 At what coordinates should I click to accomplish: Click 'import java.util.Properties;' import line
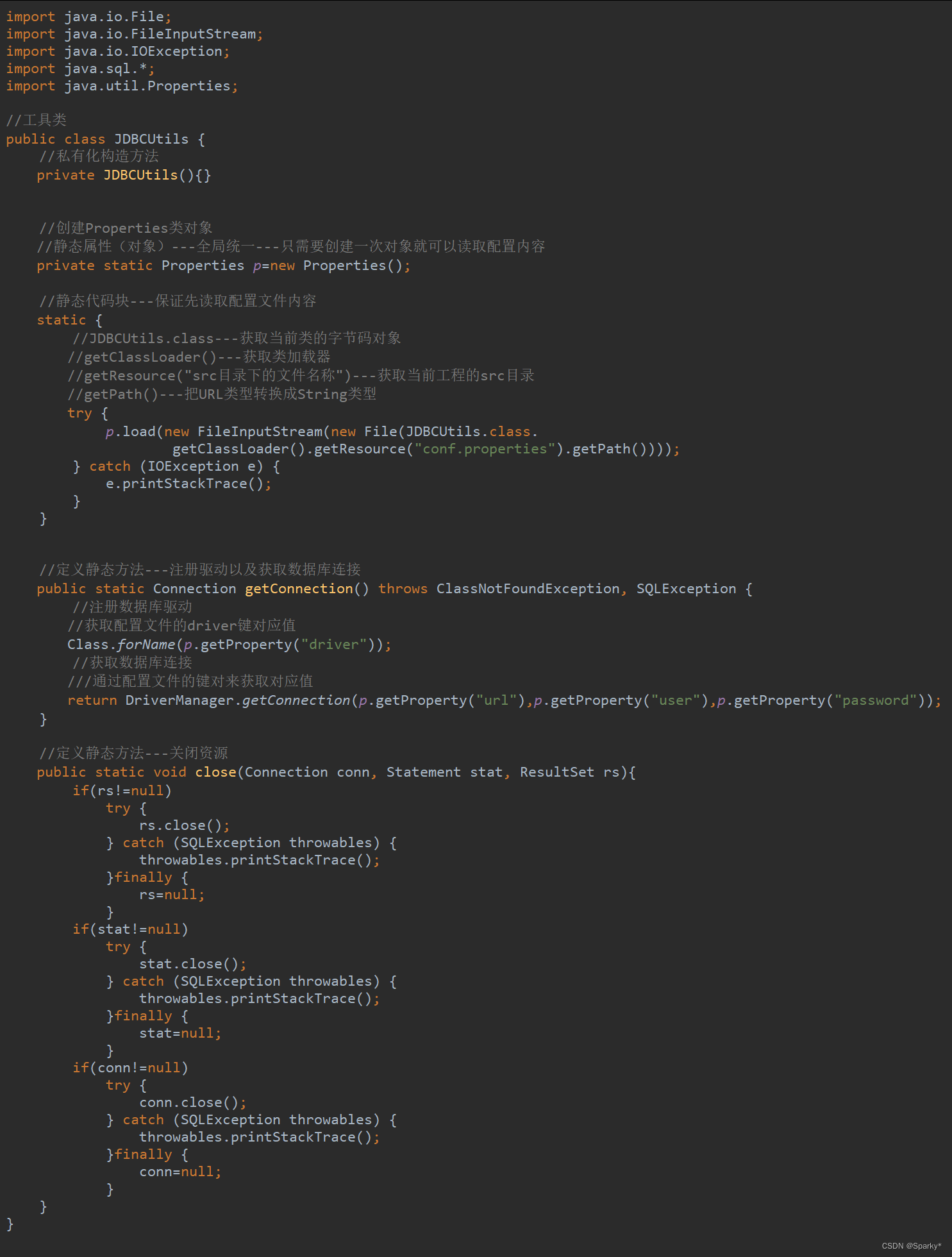[122, 86]
